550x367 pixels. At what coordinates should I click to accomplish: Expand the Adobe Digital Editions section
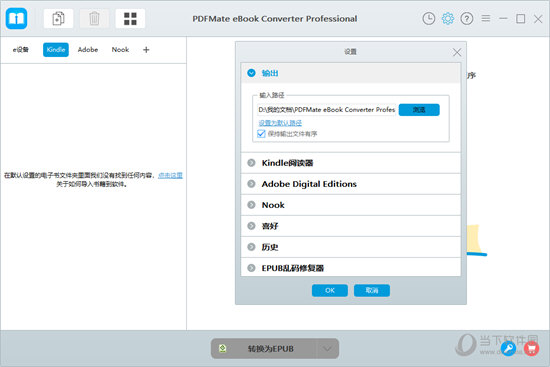tap(350, 184)
